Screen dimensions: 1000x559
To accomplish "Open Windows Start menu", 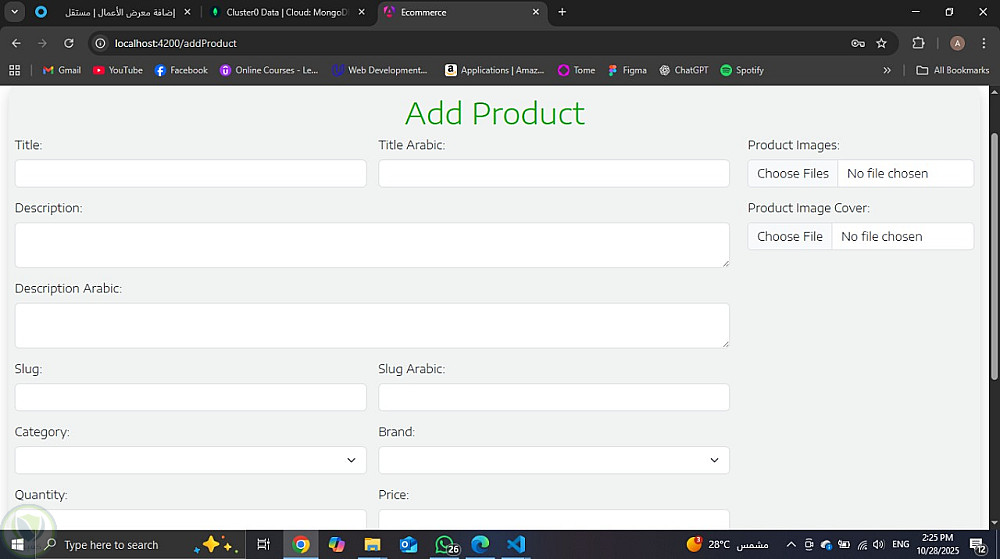I will click(17, 544).
